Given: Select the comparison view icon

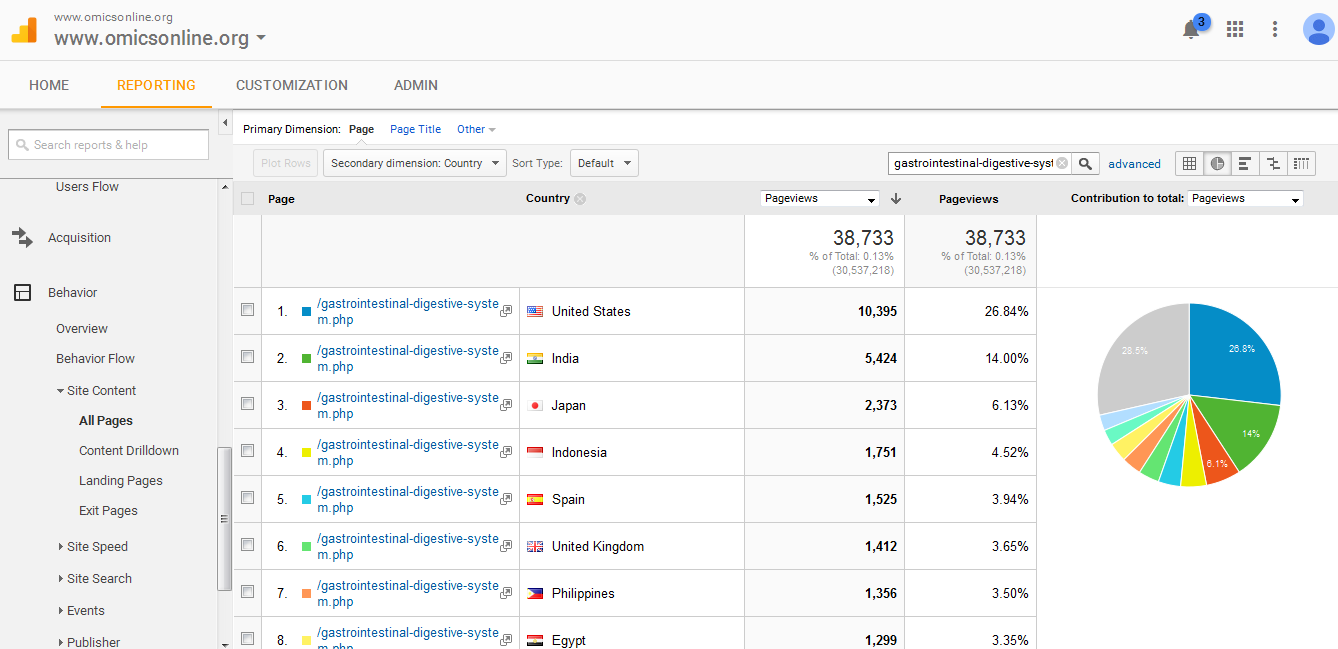Looking at the screenshot, I should point(1273,164).
